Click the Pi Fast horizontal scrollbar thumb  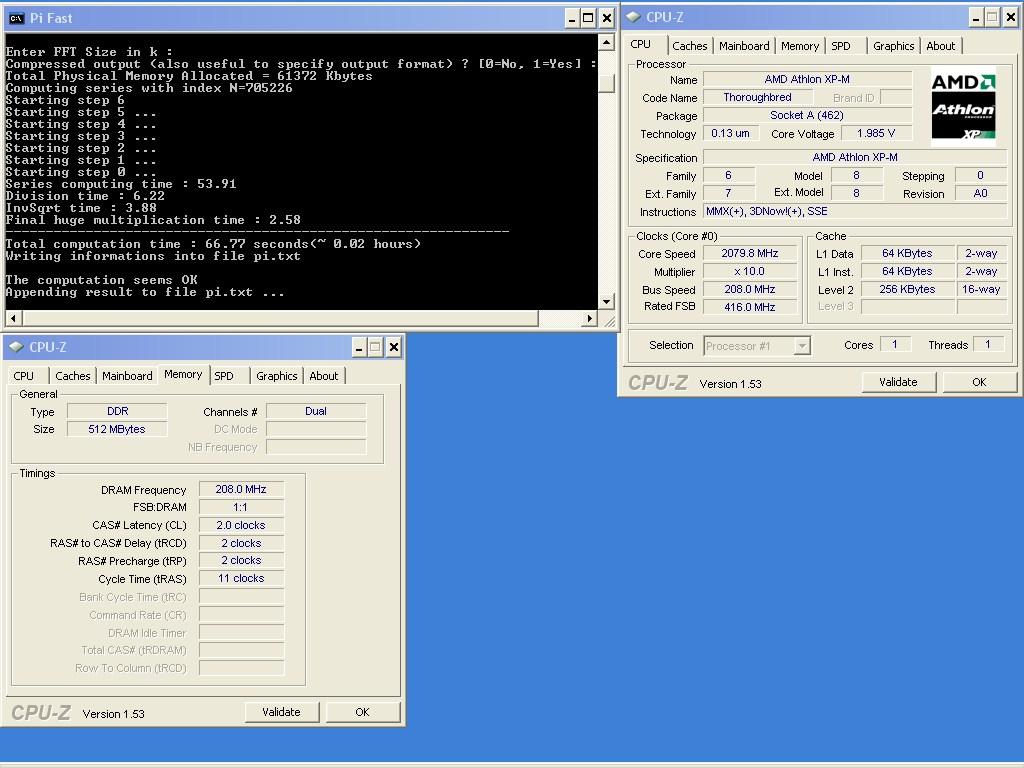point(281,318)
